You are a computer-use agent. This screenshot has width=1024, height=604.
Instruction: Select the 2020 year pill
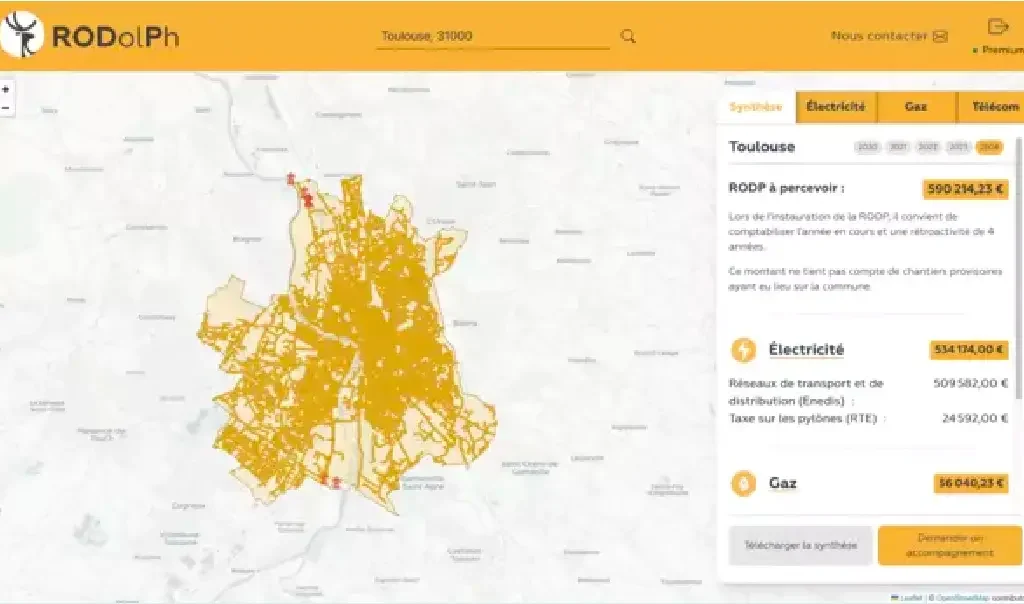point(867,147)
